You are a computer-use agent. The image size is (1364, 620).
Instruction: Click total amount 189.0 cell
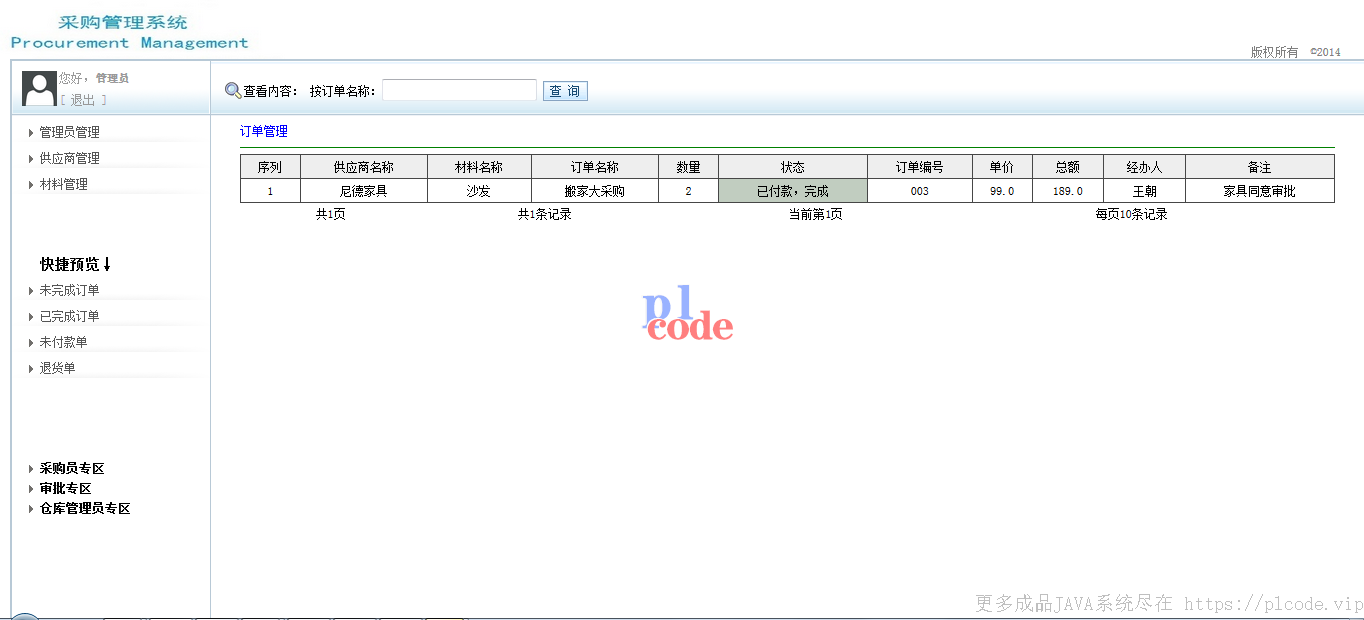(1068, 191)
